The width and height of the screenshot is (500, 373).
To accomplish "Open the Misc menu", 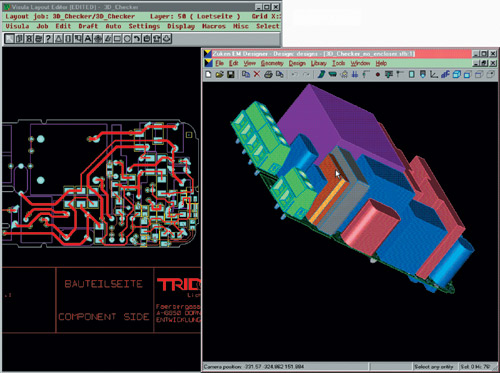I will pos(241,26).
